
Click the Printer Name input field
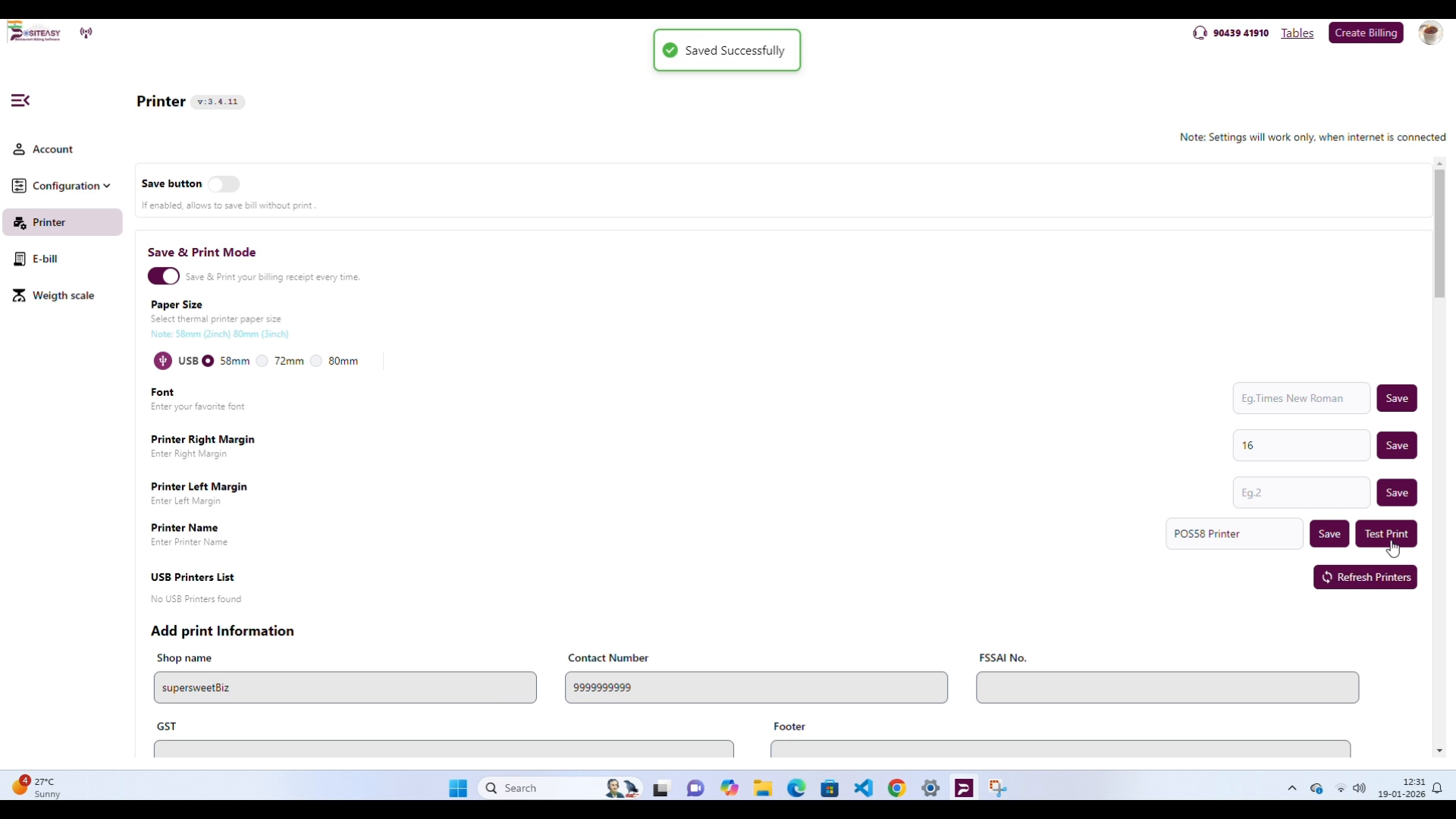coord(1234,535)
